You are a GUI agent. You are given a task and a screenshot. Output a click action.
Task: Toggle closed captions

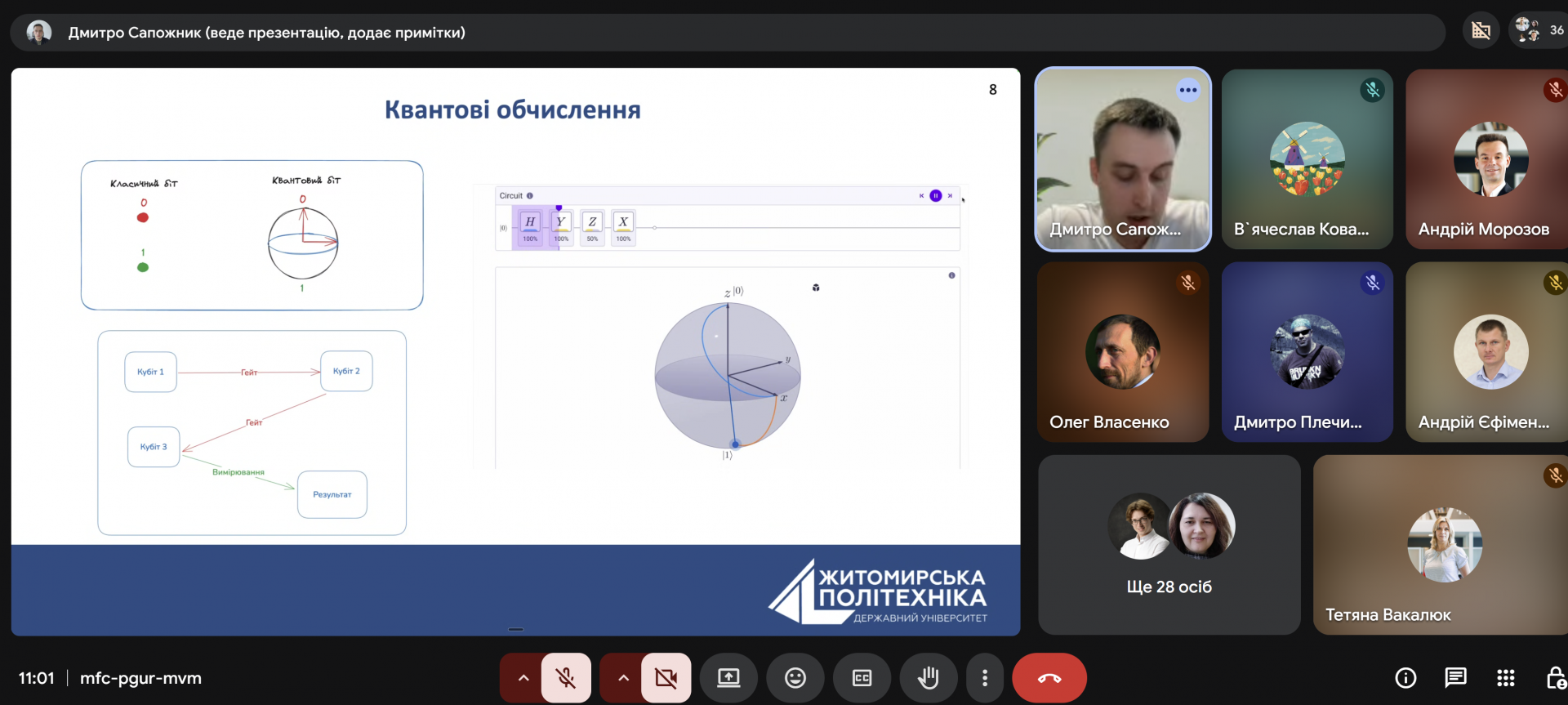(x=862, y=677)
